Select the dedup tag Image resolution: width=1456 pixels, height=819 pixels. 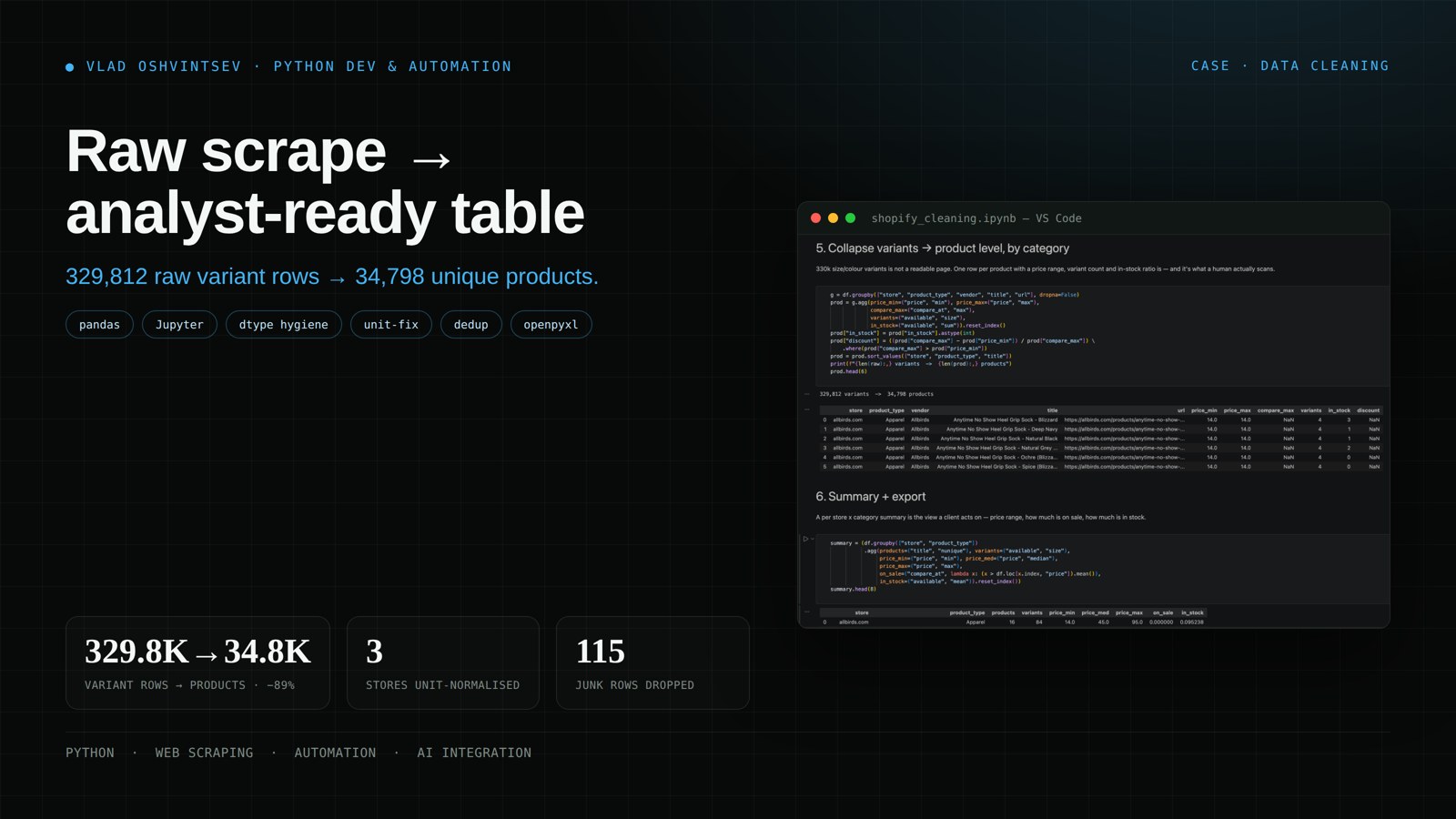pyautogui.click(x=471, y=325)
